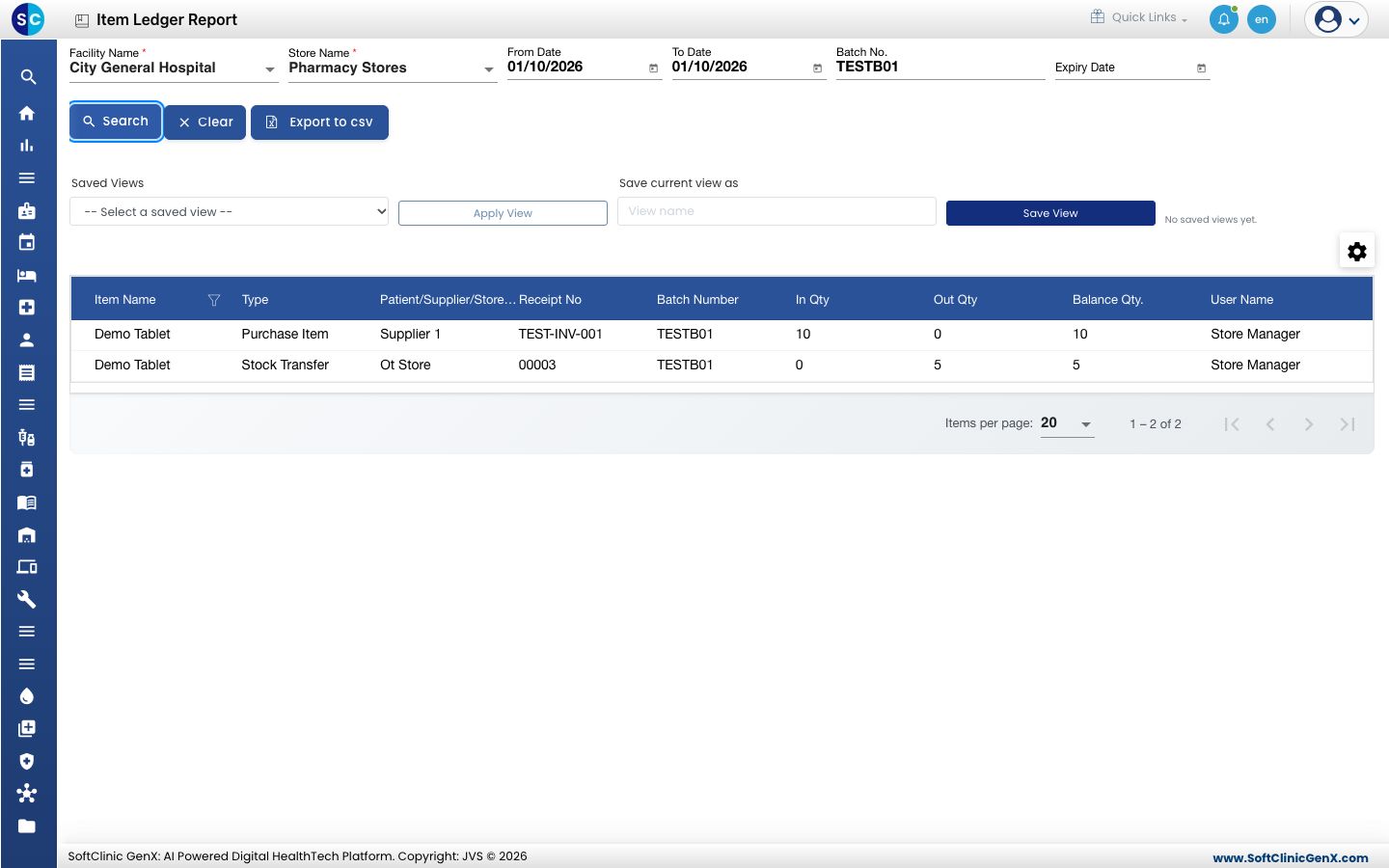Open the Expiry Date calendar picker

click(x=1201, y=68)
